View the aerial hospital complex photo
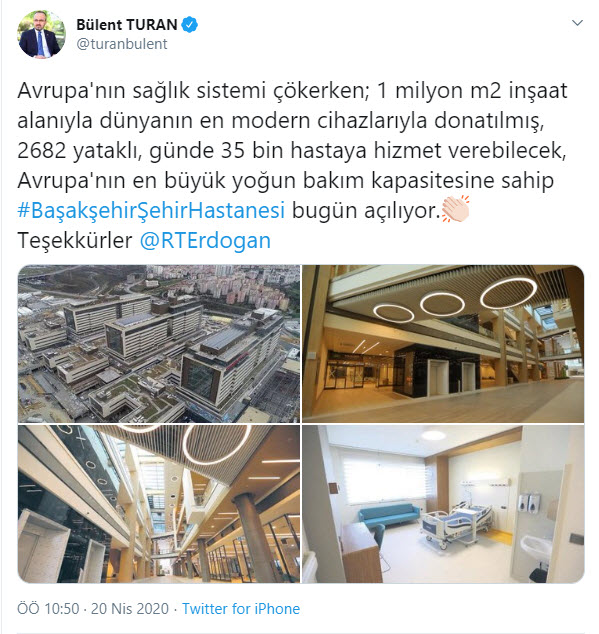The width and height of the screenshot is (599, 634). pyautogui.click(x=159, y=344)
